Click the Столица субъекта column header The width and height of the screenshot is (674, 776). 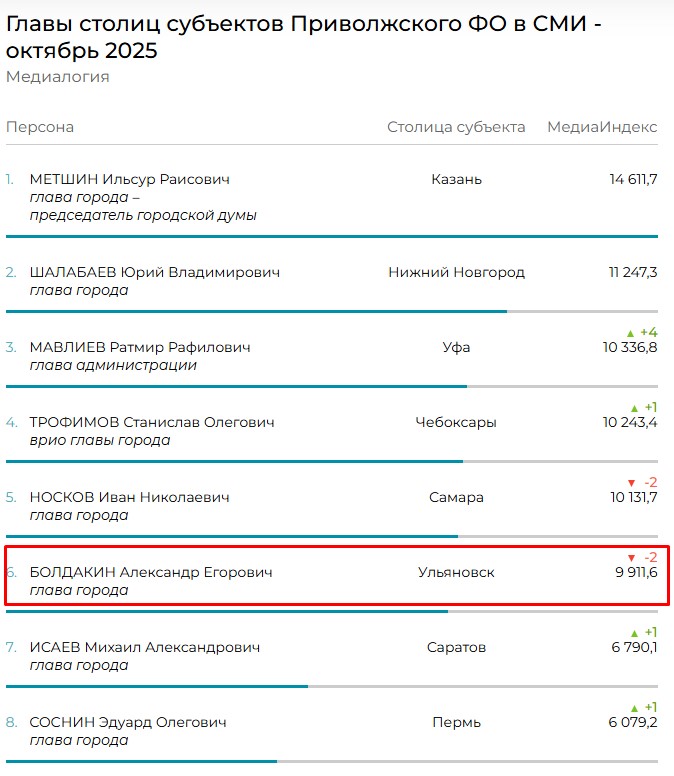(x=456, y=127)
